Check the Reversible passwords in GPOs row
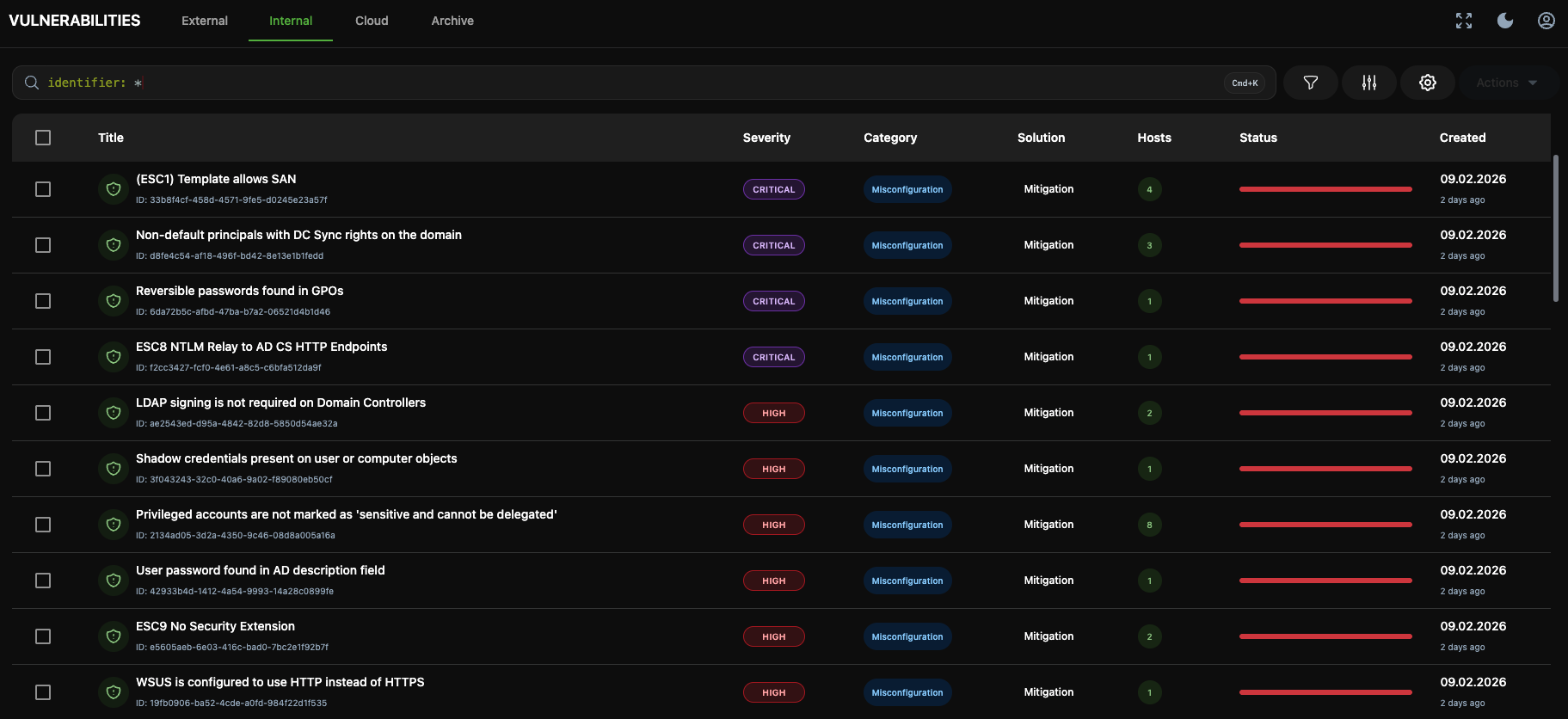This screenshot has height=719, width=1568. coord(43,301)
